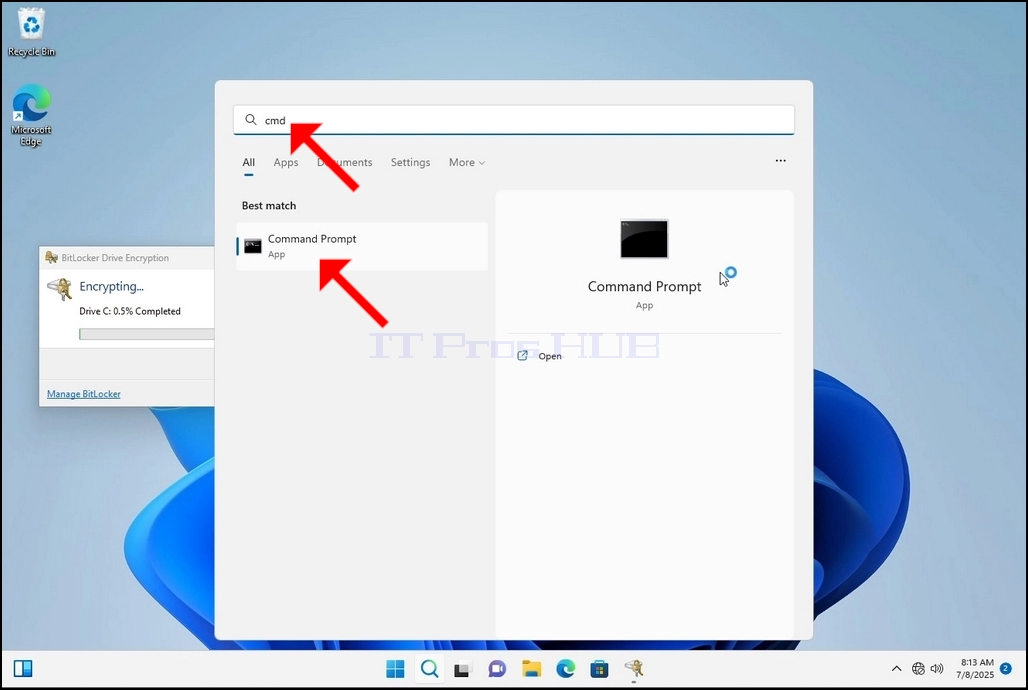Viewport: 1028px width, 690px height.
Task: Click the Command Prompt title in preview pane
Action: [644, 287]
